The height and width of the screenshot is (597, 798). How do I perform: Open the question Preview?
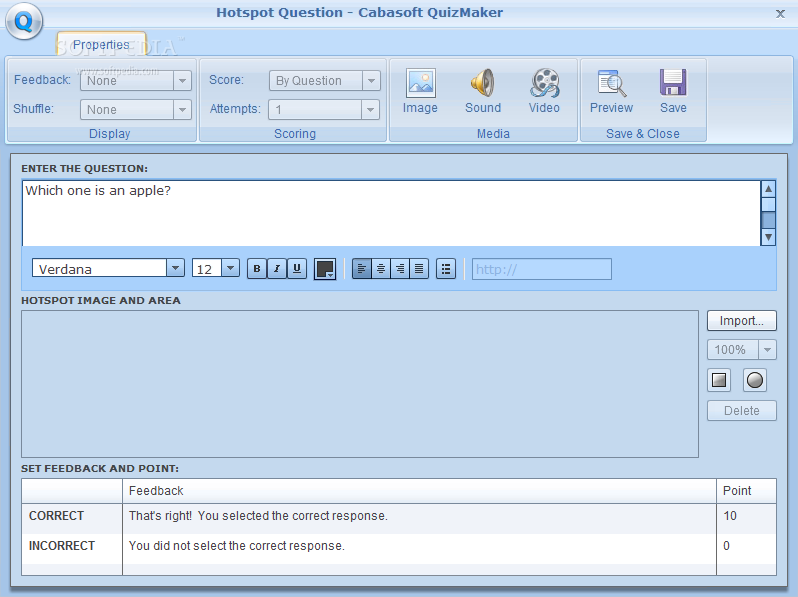tap(611, 91)
